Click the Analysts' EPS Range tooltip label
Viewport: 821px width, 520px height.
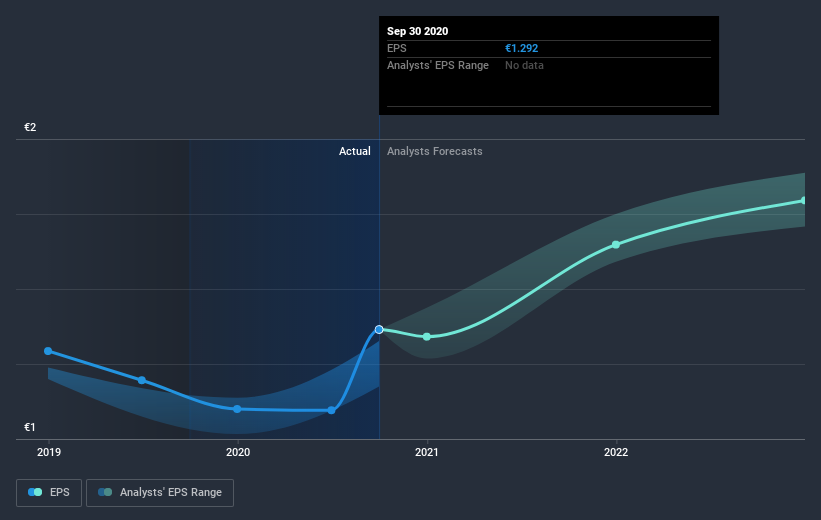coord(438,65)
